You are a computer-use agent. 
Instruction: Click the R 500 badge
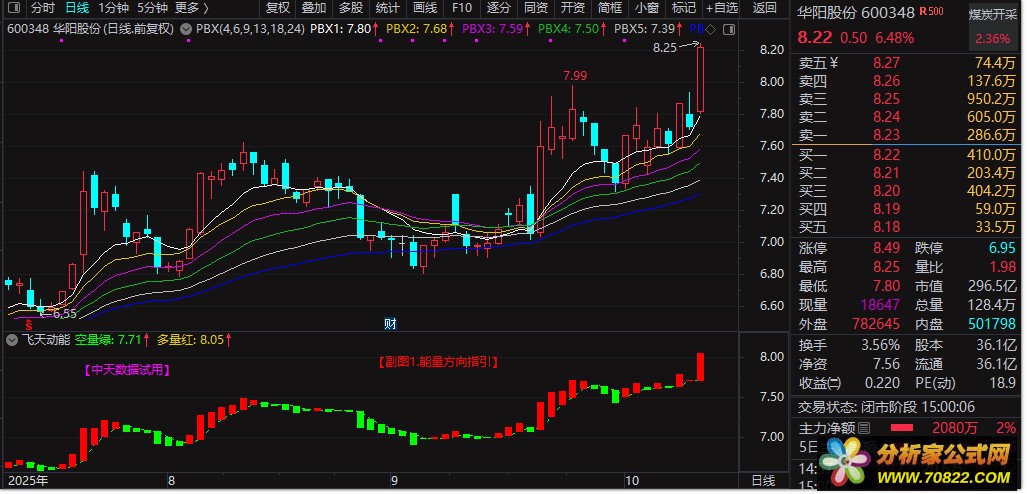pyautogui.click(x=931, y=12)
